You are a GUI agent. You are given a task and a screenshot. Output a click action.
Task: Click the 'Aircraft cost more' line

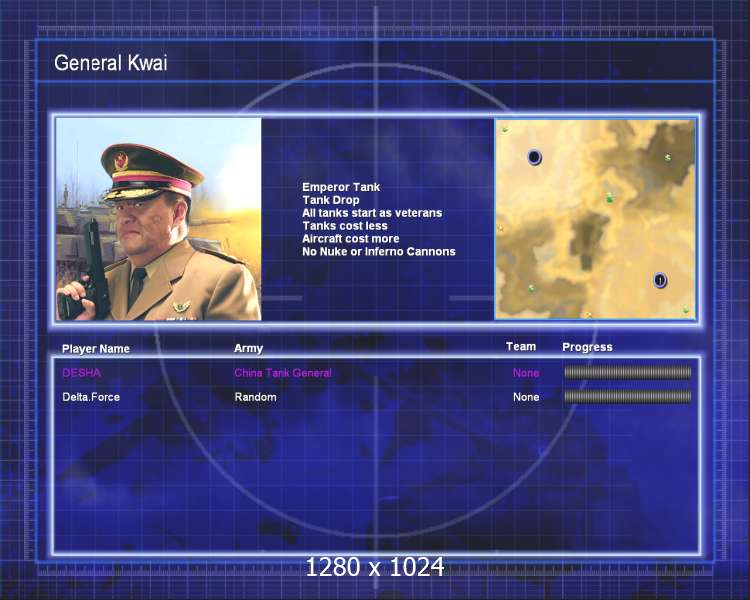point(351,239)
